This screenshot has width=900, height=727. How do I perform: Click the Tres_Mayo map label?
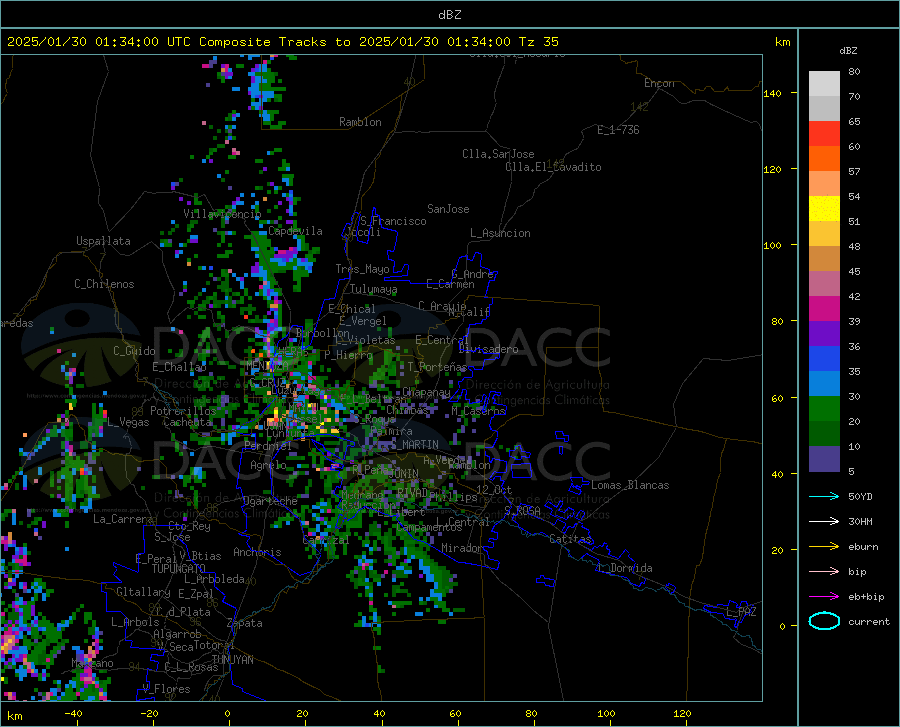362,269
